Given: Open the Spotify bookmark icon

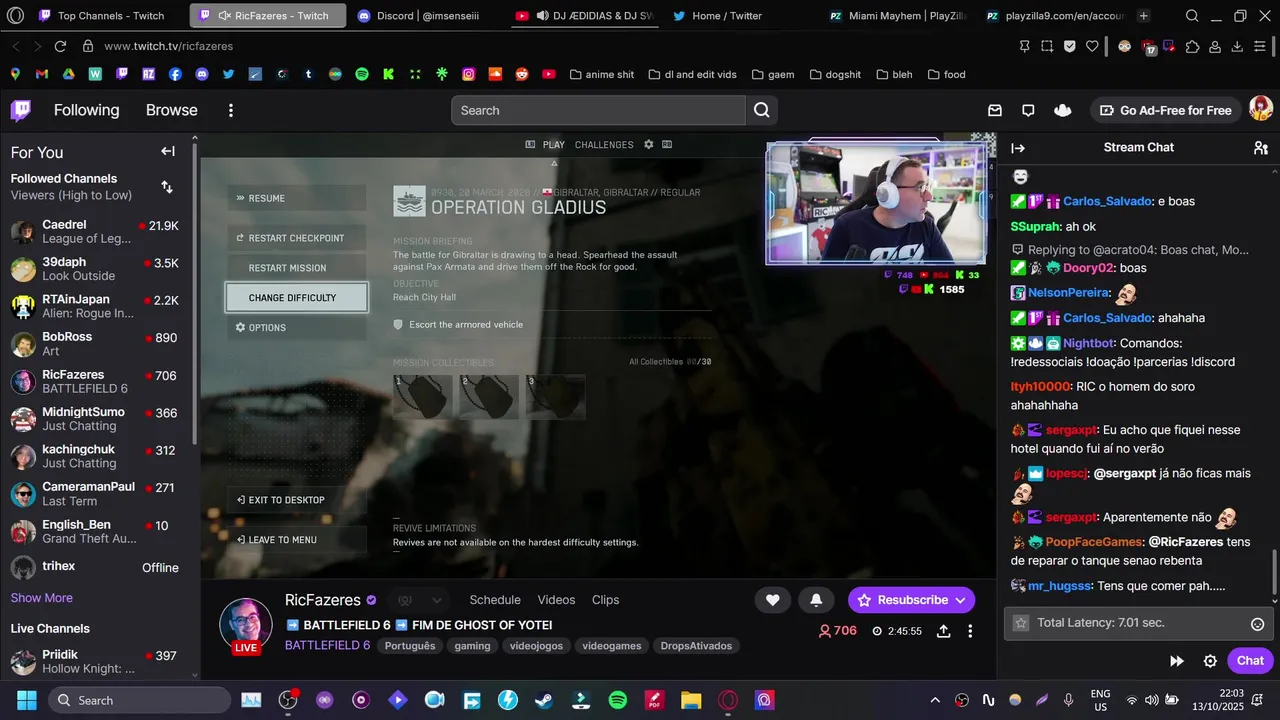Looking at the screenshot, I should (362, 74).
